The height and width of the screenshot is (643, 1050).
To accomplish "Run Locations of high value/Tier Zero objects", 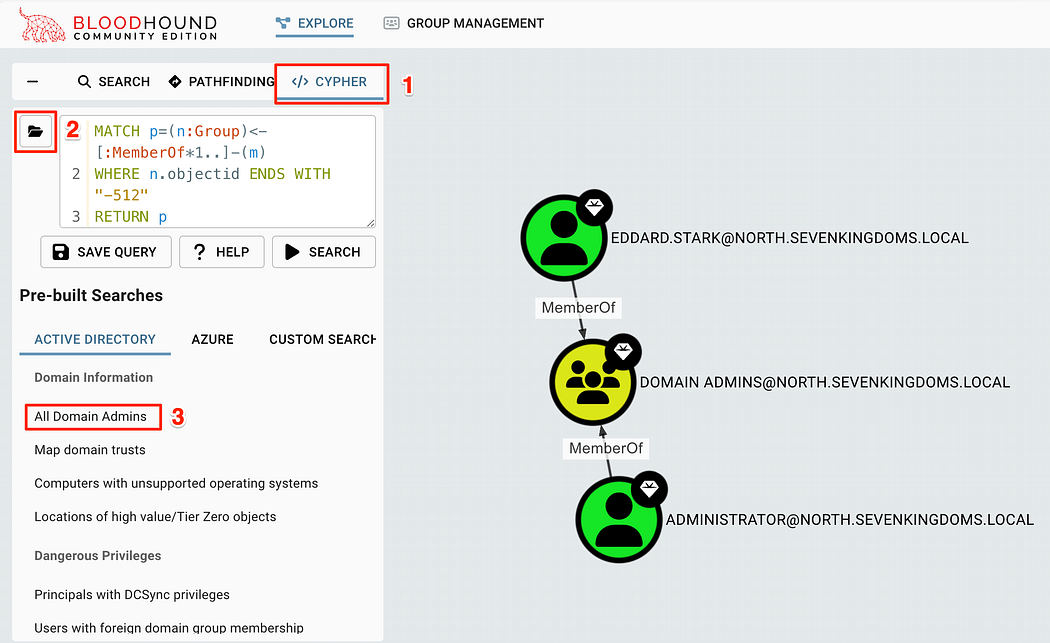I will [x=155, y=517].
